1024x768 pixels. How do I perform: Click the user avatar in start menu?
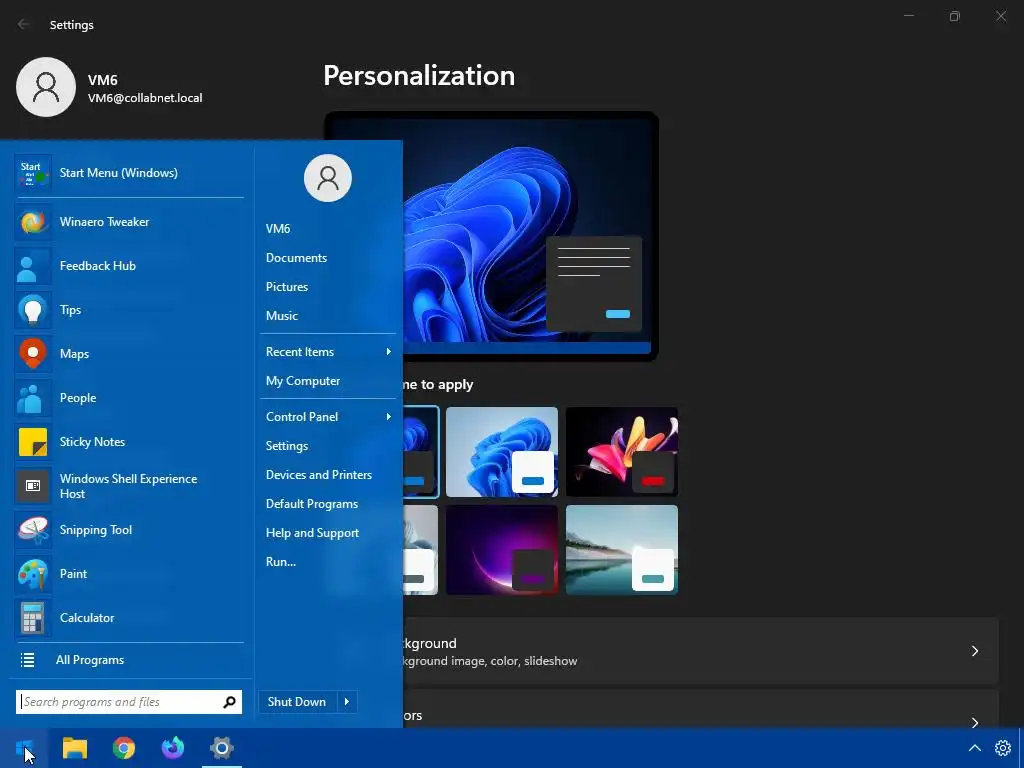click(x=328, y=178)
